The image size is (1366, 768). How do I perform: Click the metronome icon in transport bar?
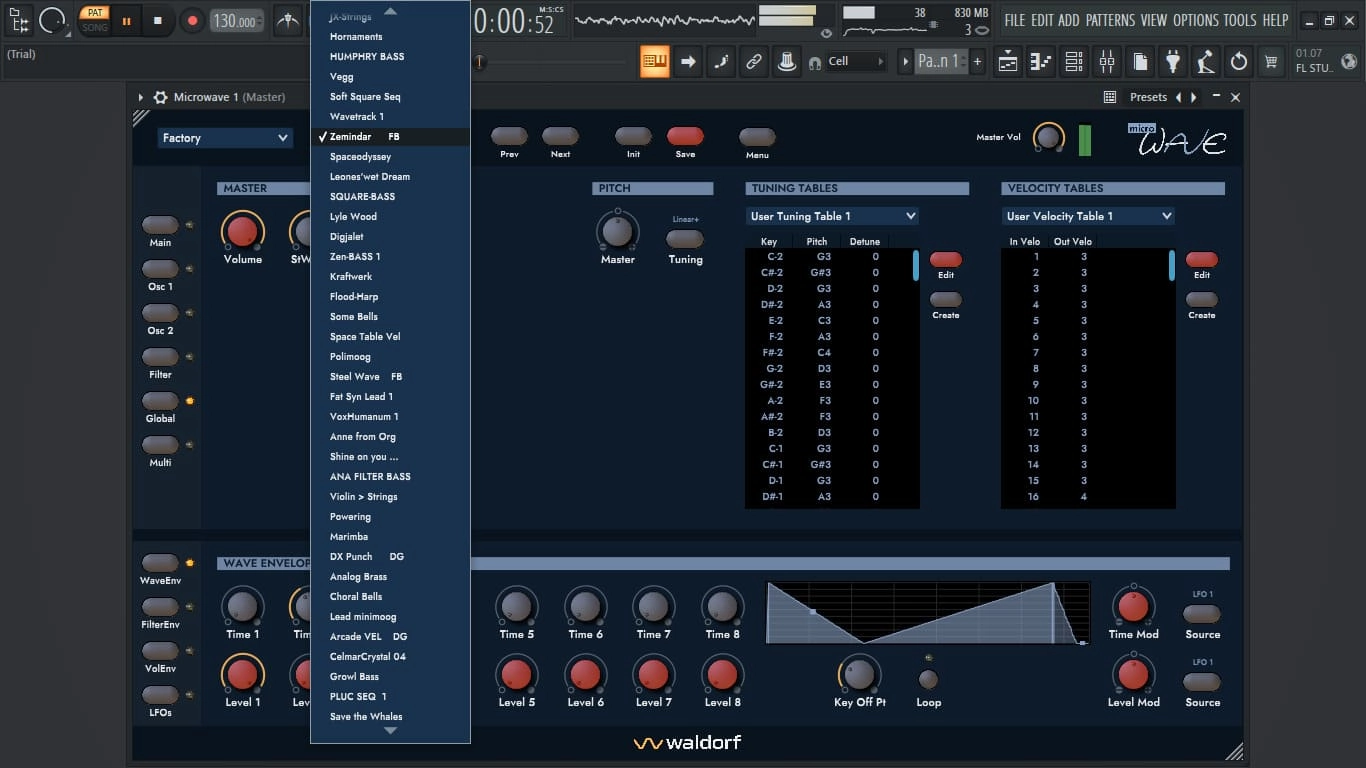coord(288,20)
